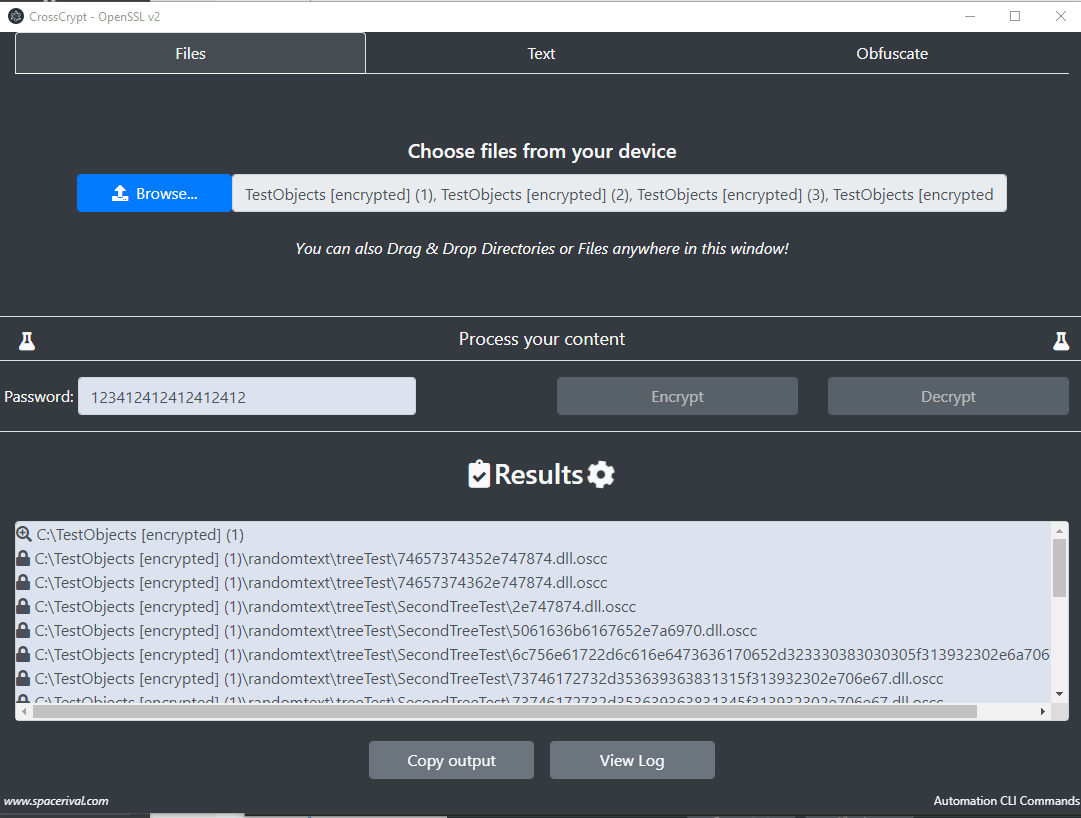Click the 'Process your content' text
1081x818 pixels.
542,339
